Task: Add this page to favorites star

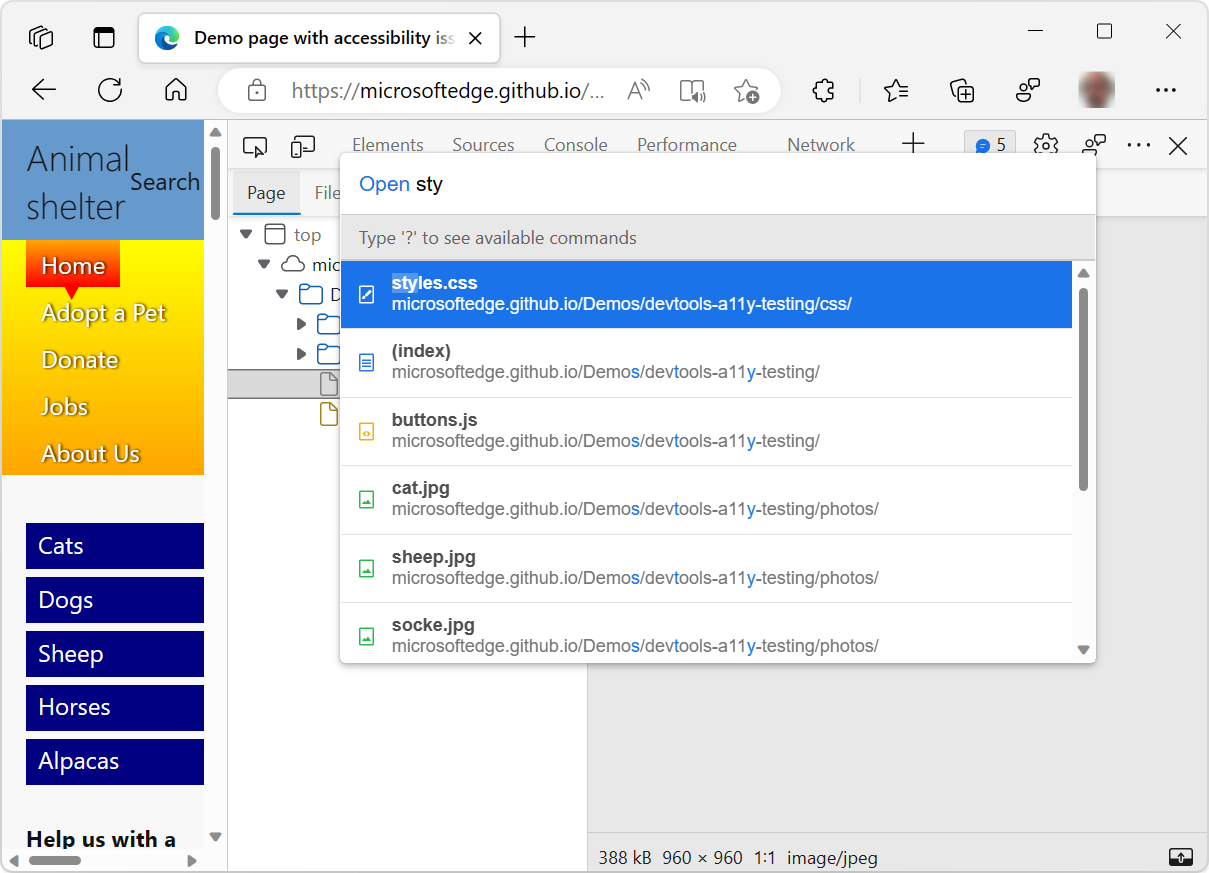Action: [746, 91]
